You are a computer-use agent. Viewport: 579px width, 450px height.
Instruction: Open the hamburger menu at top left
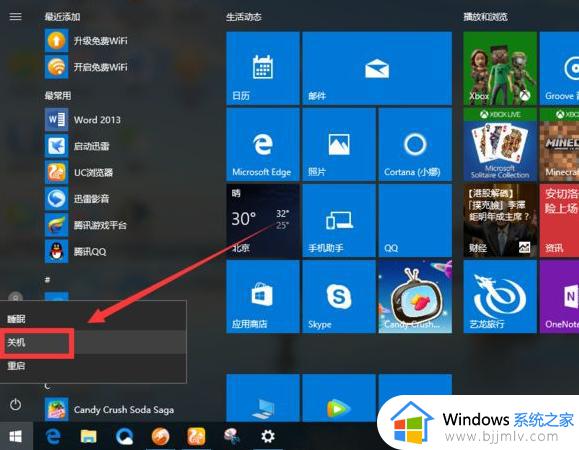15,17
